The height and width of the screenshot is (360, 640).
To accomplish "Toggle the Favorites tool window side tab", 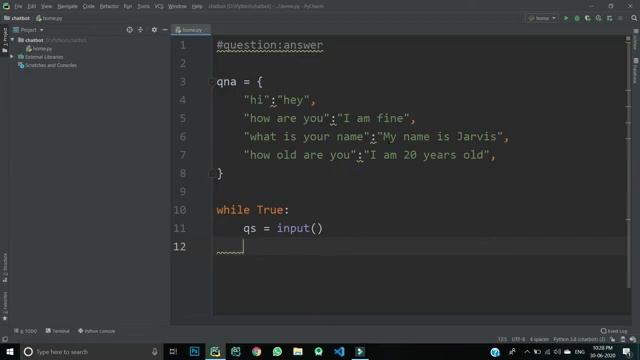I will pyautogui.click(x=5, y=306).
